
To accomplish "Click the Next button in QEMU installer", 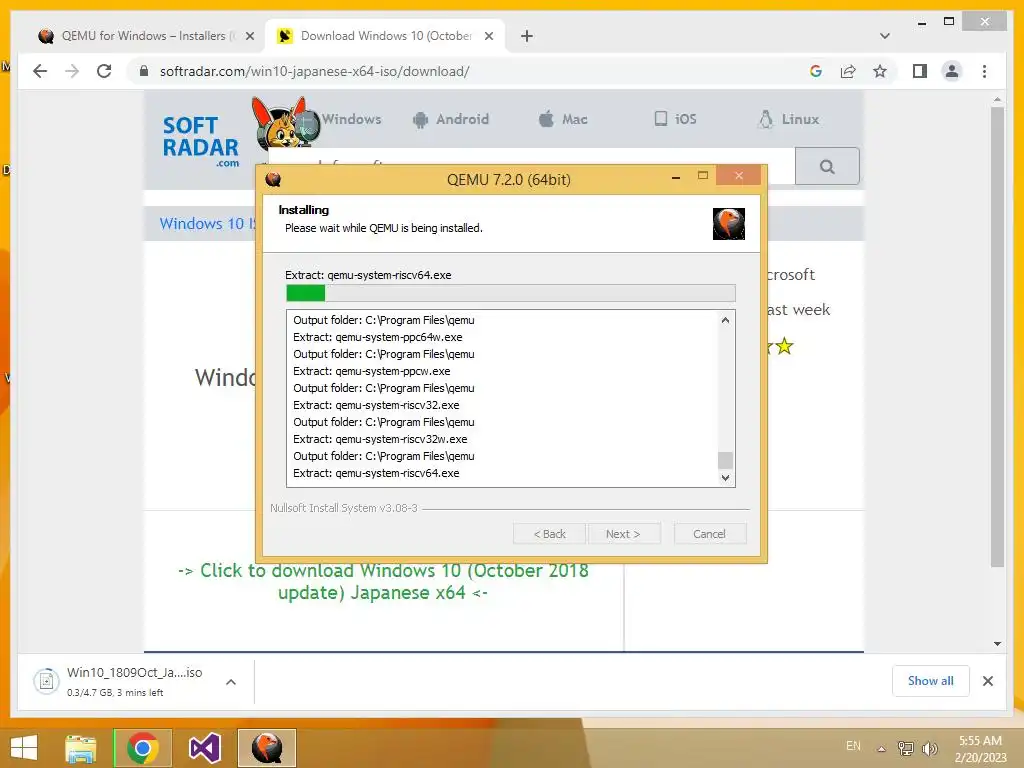I will [623, 534].
